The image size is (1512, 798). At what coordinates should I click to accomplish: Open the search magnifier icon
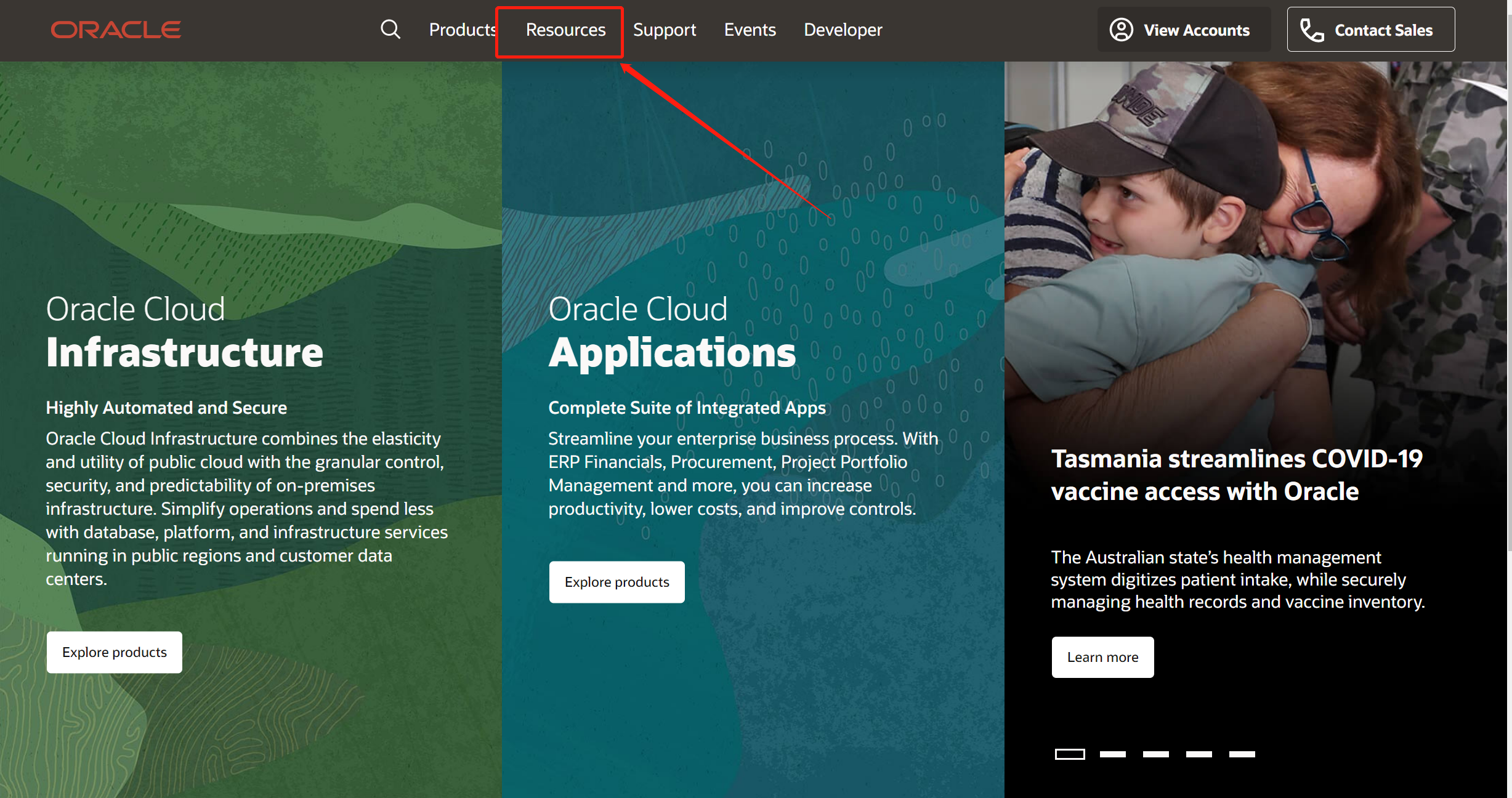coord(390,29)
